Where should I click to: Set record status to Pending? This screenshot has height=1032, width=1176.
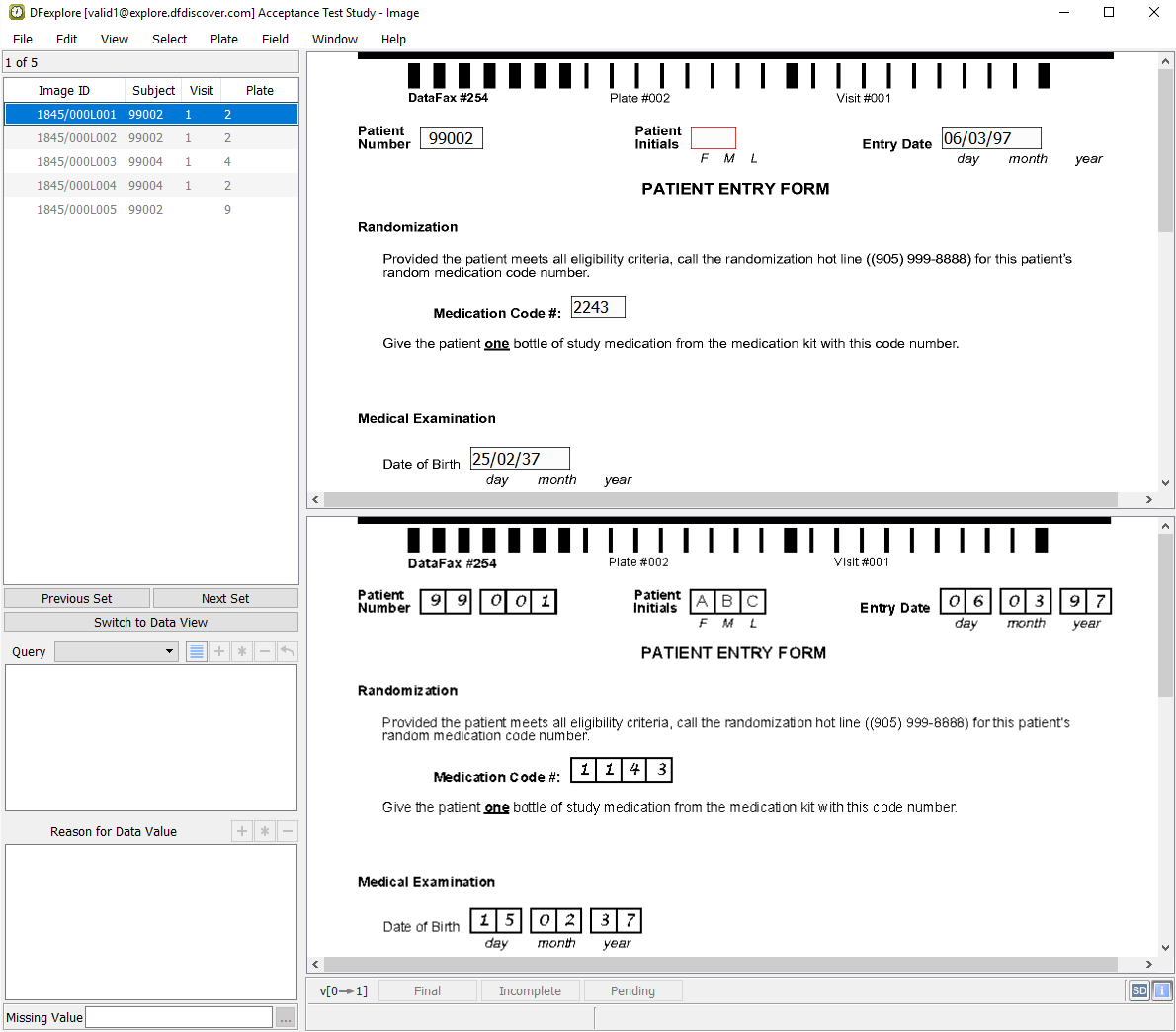click(x=632, y=990)
